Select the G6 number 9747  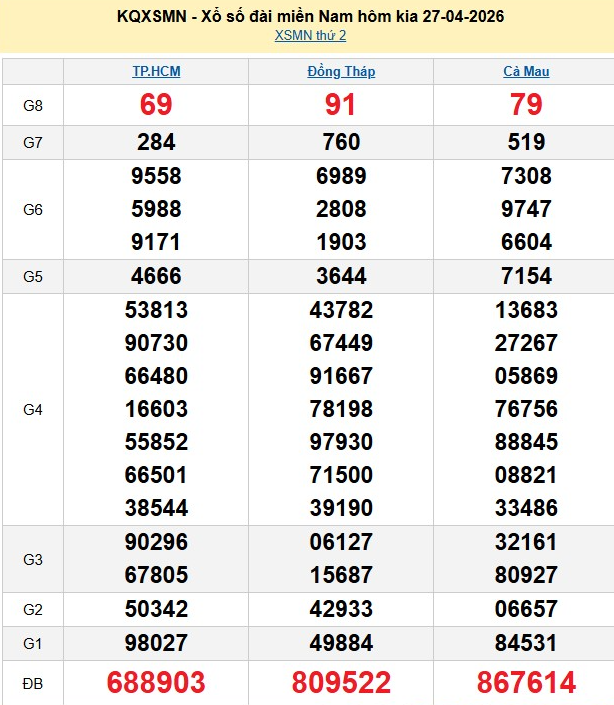pos(526,210)
